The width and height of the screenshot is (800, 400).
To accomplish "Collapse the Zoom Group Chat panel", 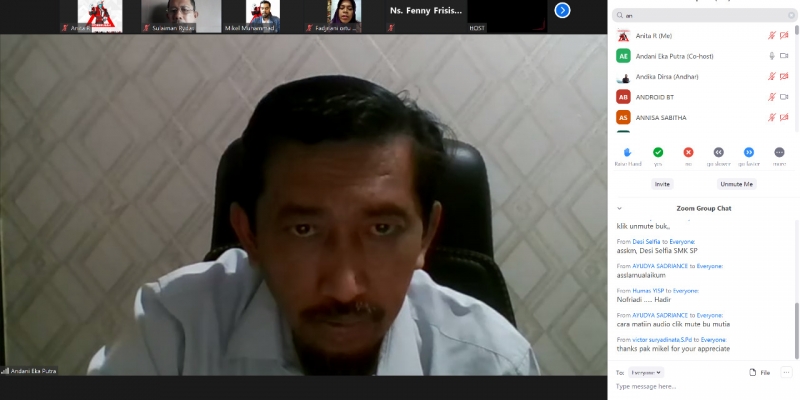I will [x=620, y=208].
